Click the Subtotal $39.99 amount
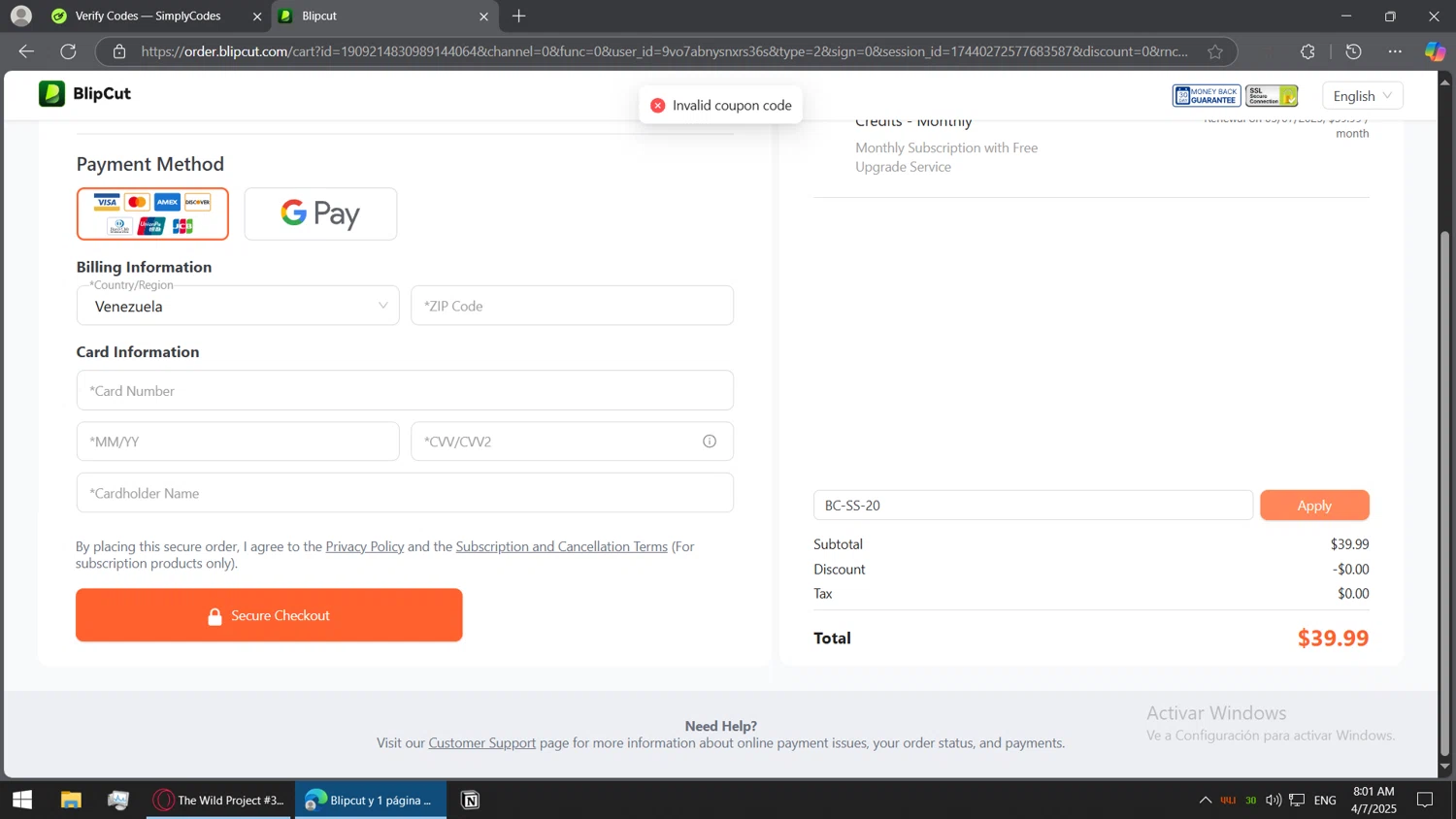The height and width of the screenshot is (819, 1456). (1349, 544)
